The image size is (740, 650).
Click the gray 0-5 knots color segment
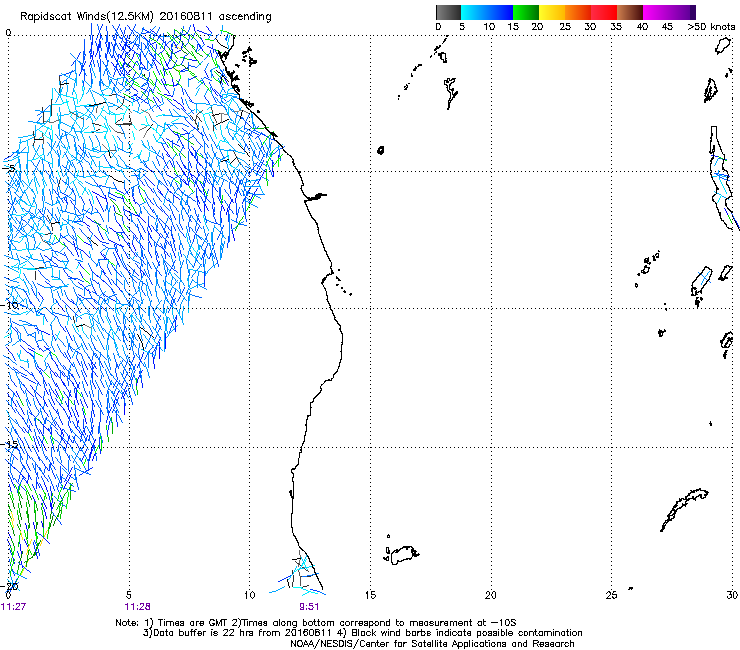pyautogui.click(x=448, y=12)
